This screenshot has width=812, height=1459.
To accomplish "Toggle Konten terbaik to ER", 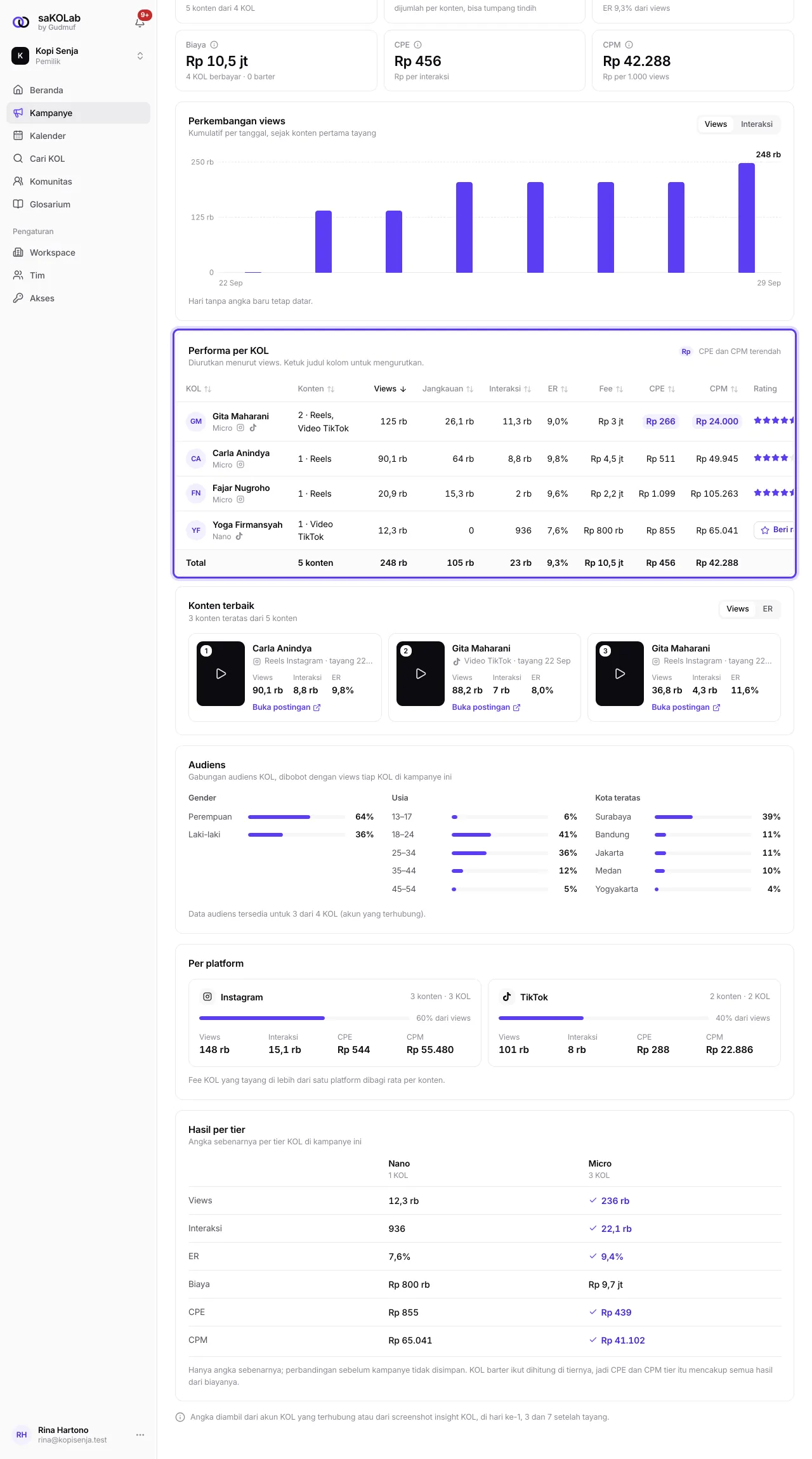I will [x=768, y=609].
